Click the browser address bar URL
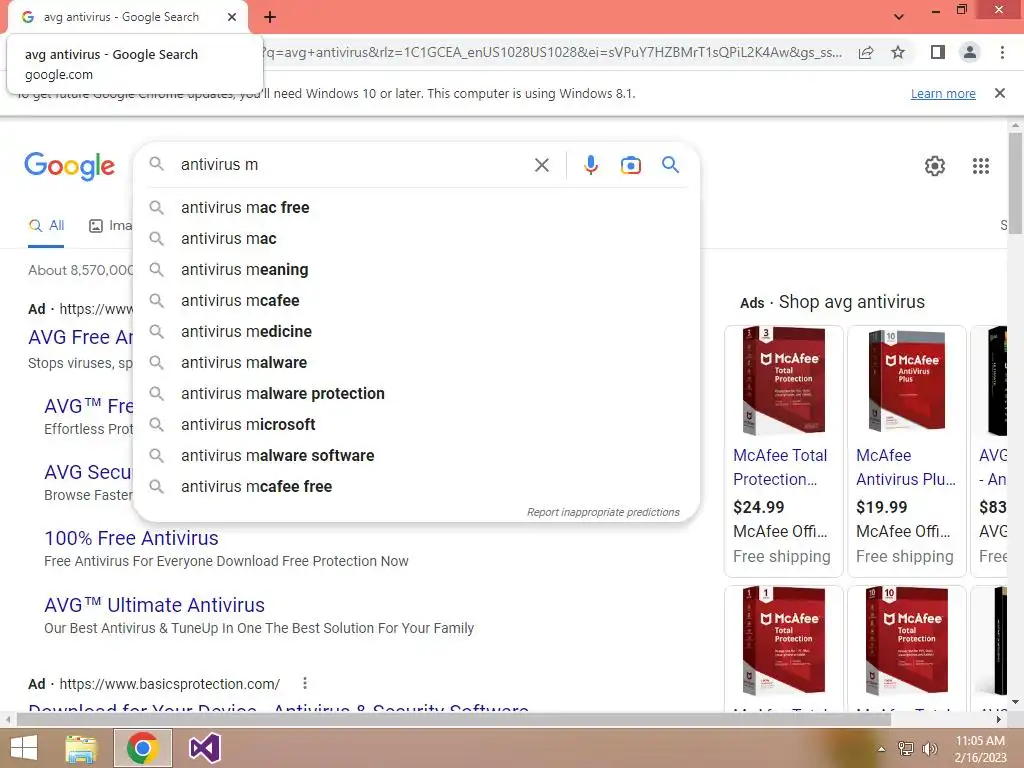 click(x=552, y=52)
